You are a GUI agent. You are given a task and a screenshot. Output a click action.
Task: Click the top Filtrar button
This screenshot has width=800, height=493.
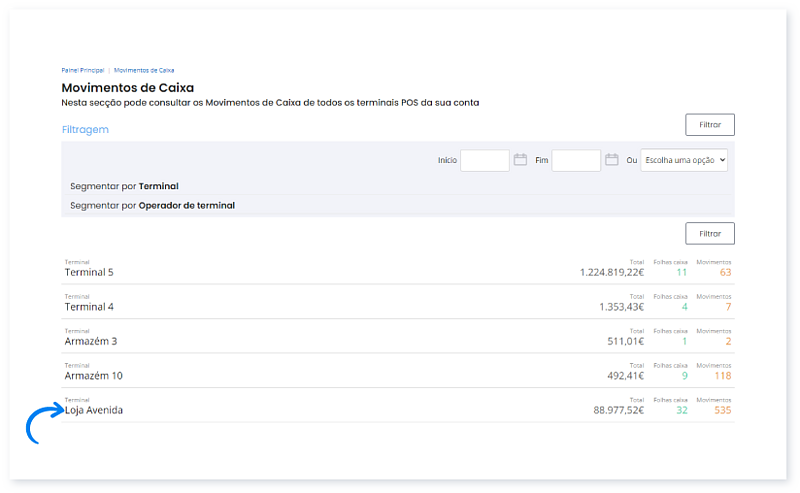click(x=709, y=125)
